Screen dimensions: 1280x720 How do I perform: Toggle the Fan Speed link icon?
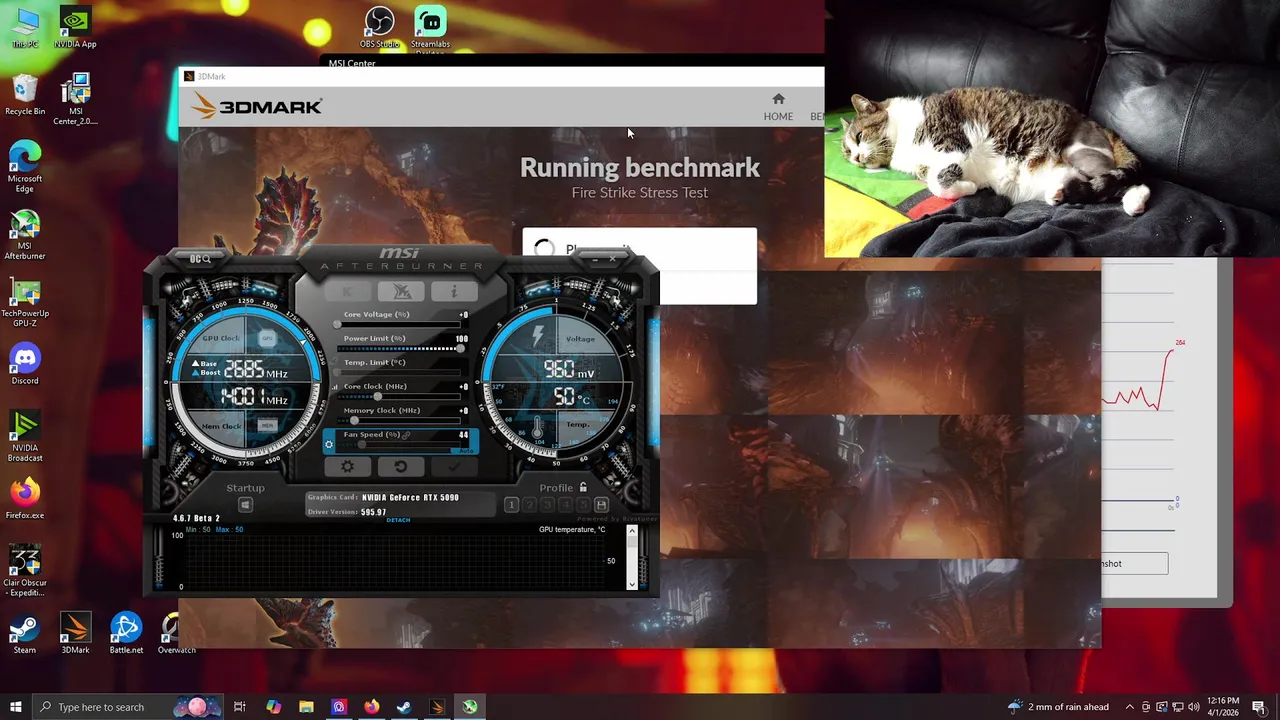coord(406,435)
